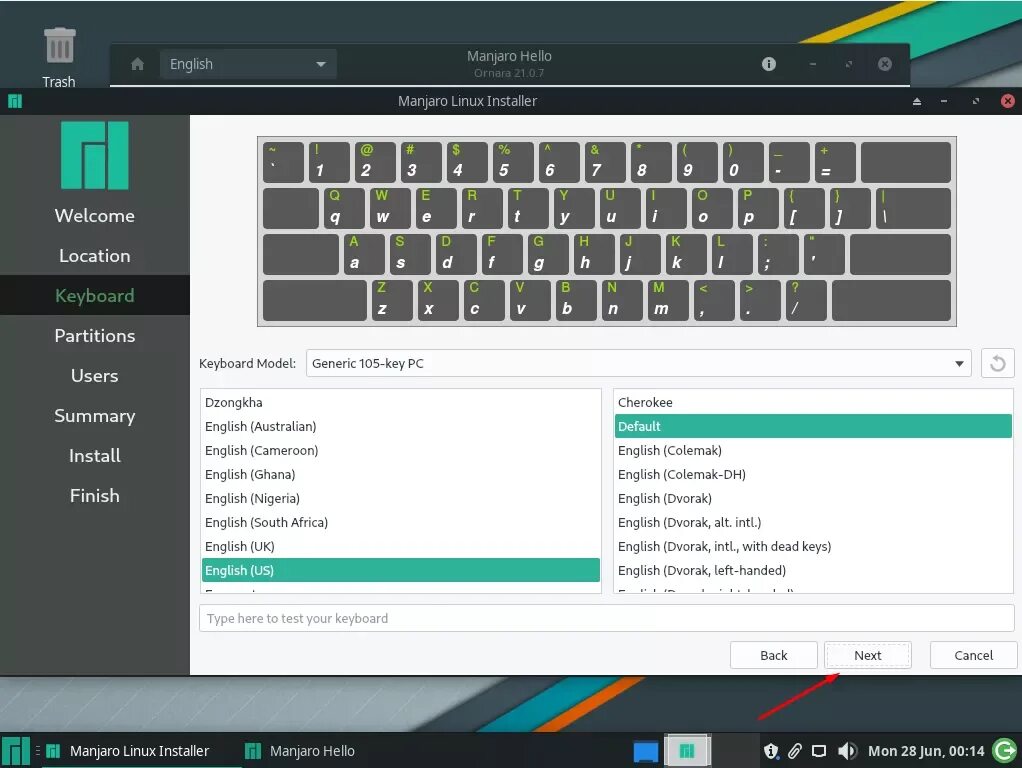Click the keep-above arrow icon in installer title bar

click(x=917, y=101)
